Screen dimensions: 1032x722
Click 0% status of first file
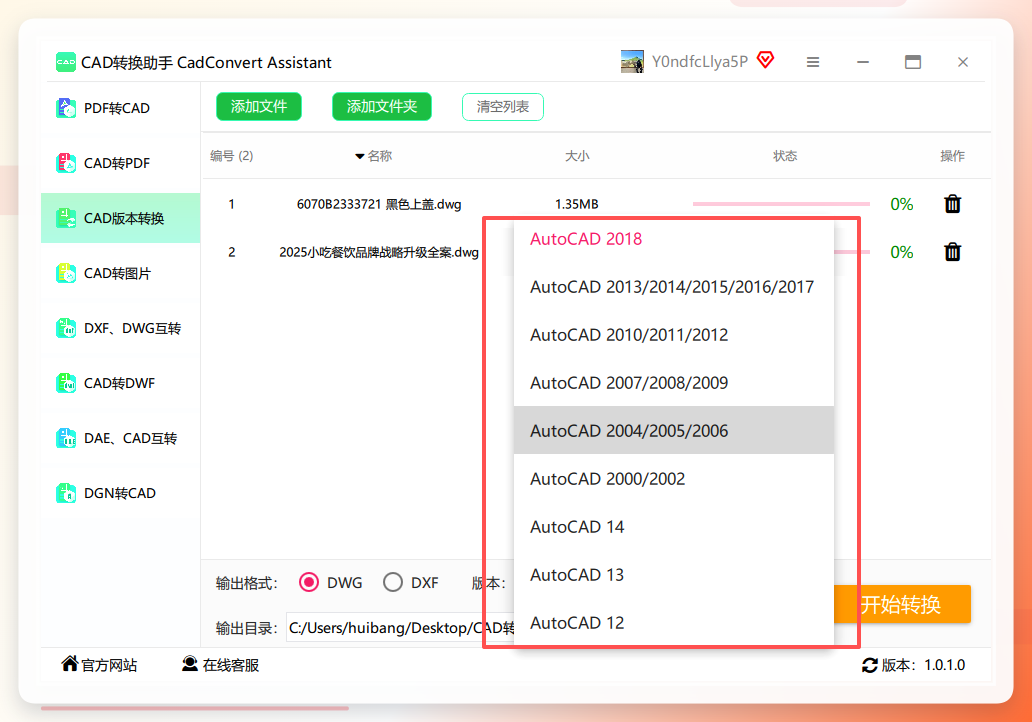pos(902,204)
